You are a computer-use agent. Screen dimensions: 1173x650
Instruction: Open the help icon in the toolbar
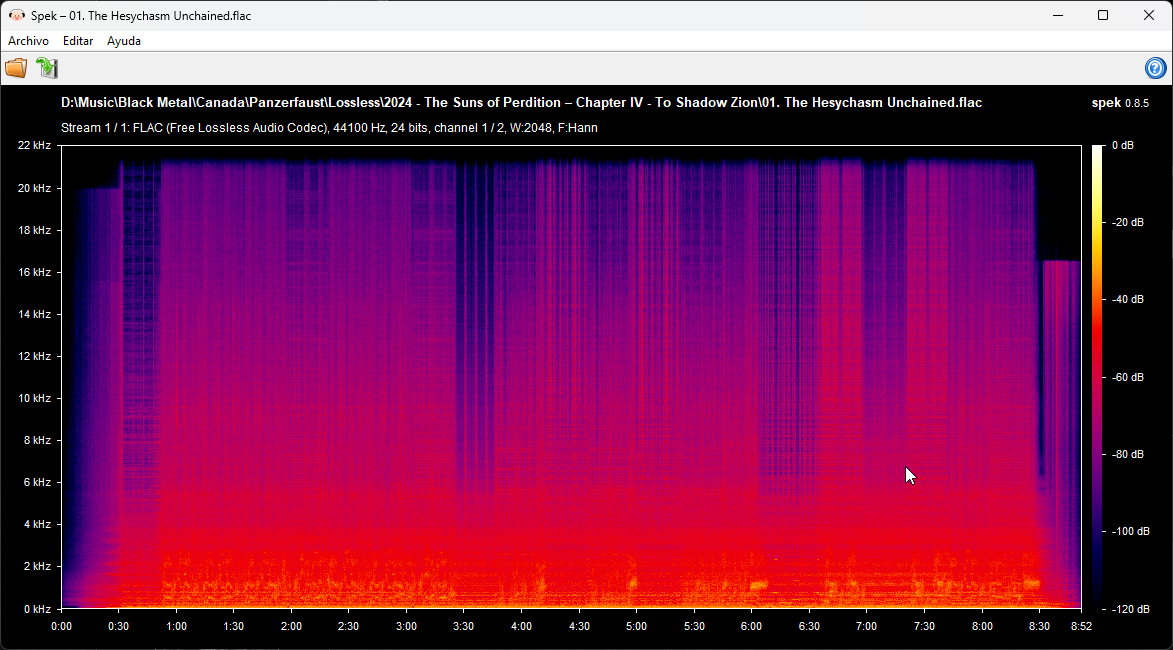1155,68
